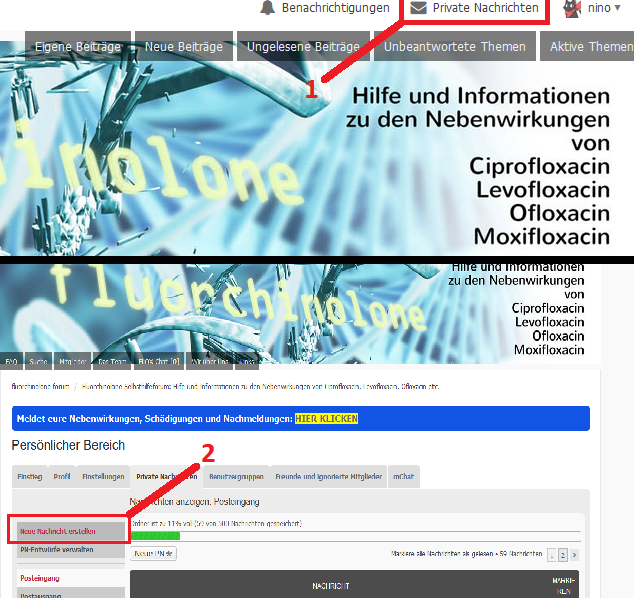The width and height of the screenshot is (634, 609).
Task: Expand the nino user menu arrow
Action: [616, 8]
